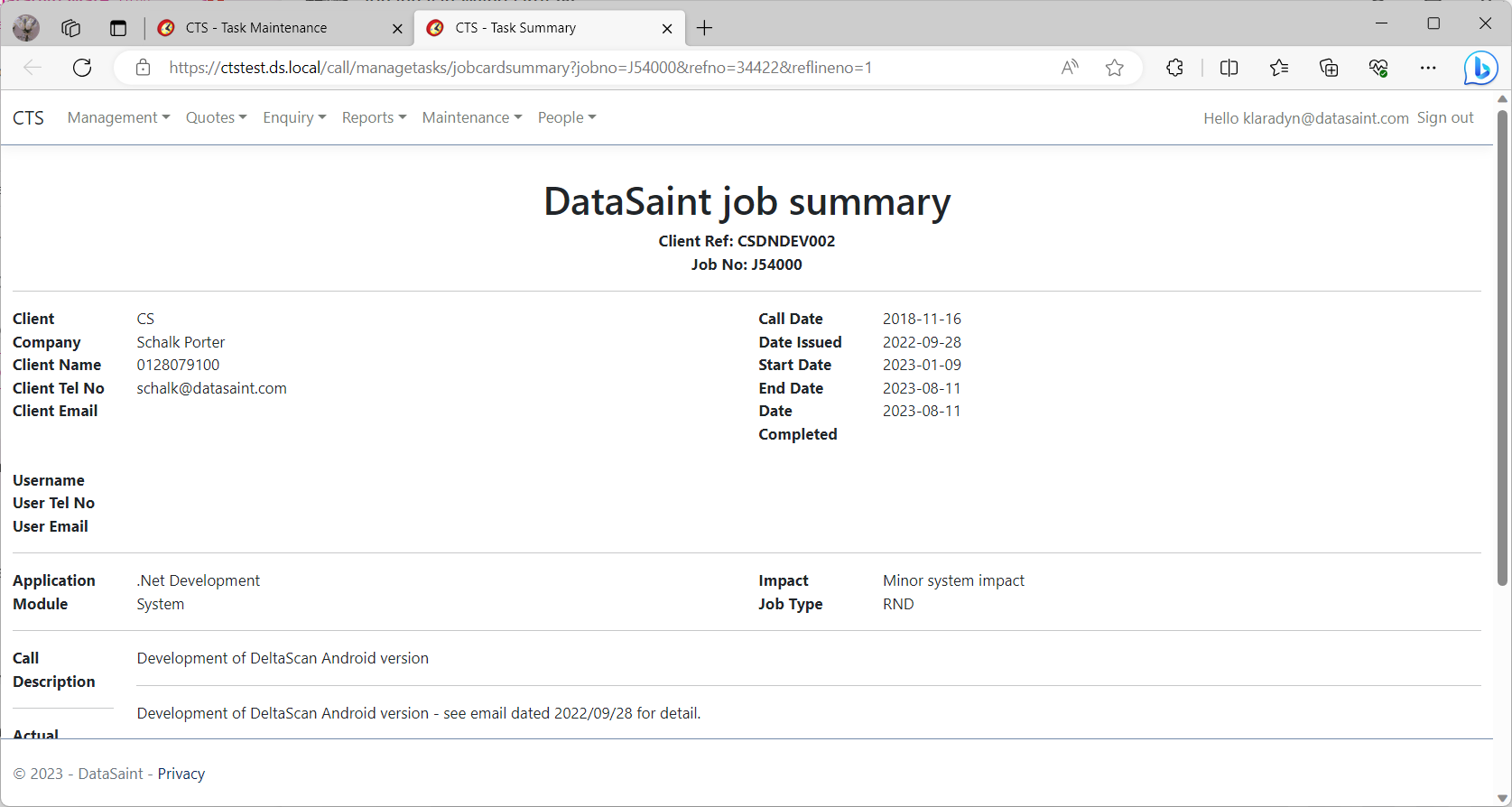The width and height of the screenshot is (1512, 807).
Task: Open Browser essentials heart icon
Action: [1378, 68]
